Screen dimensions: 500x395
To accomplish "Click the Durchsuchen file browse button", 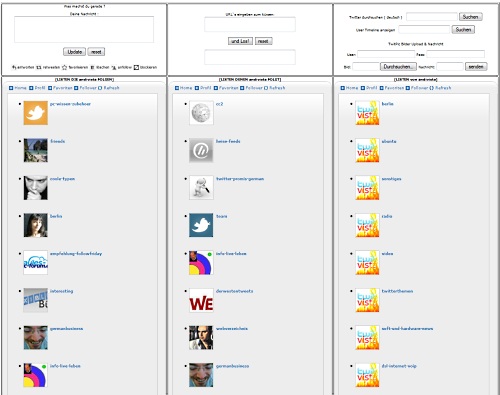I will tap(398, 67).
